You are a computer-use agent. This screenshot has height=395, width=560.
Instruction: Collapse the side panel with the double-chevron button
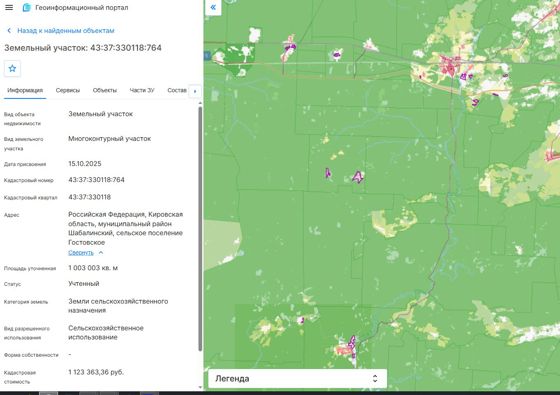tap(213, 7)
